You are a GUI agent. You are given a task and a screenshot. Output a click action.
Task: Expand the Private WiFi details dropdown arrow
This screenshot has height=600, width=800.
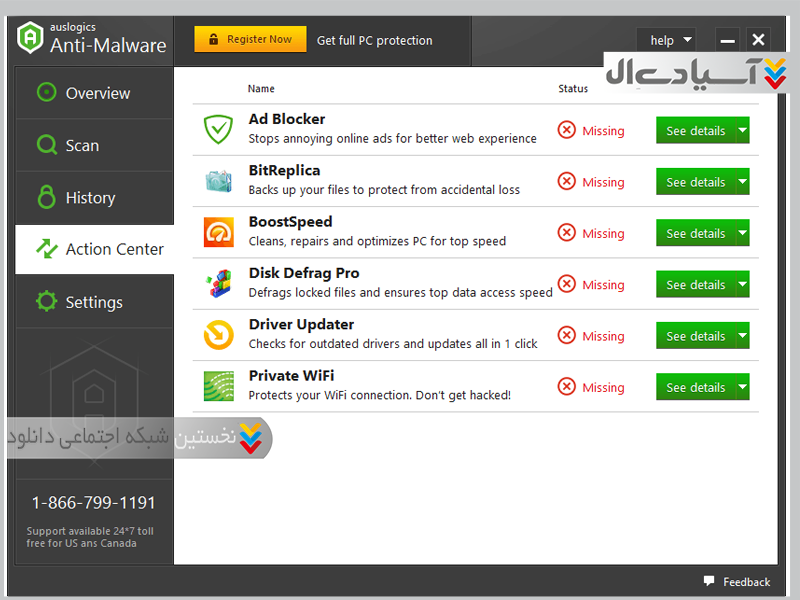[742, 388]
